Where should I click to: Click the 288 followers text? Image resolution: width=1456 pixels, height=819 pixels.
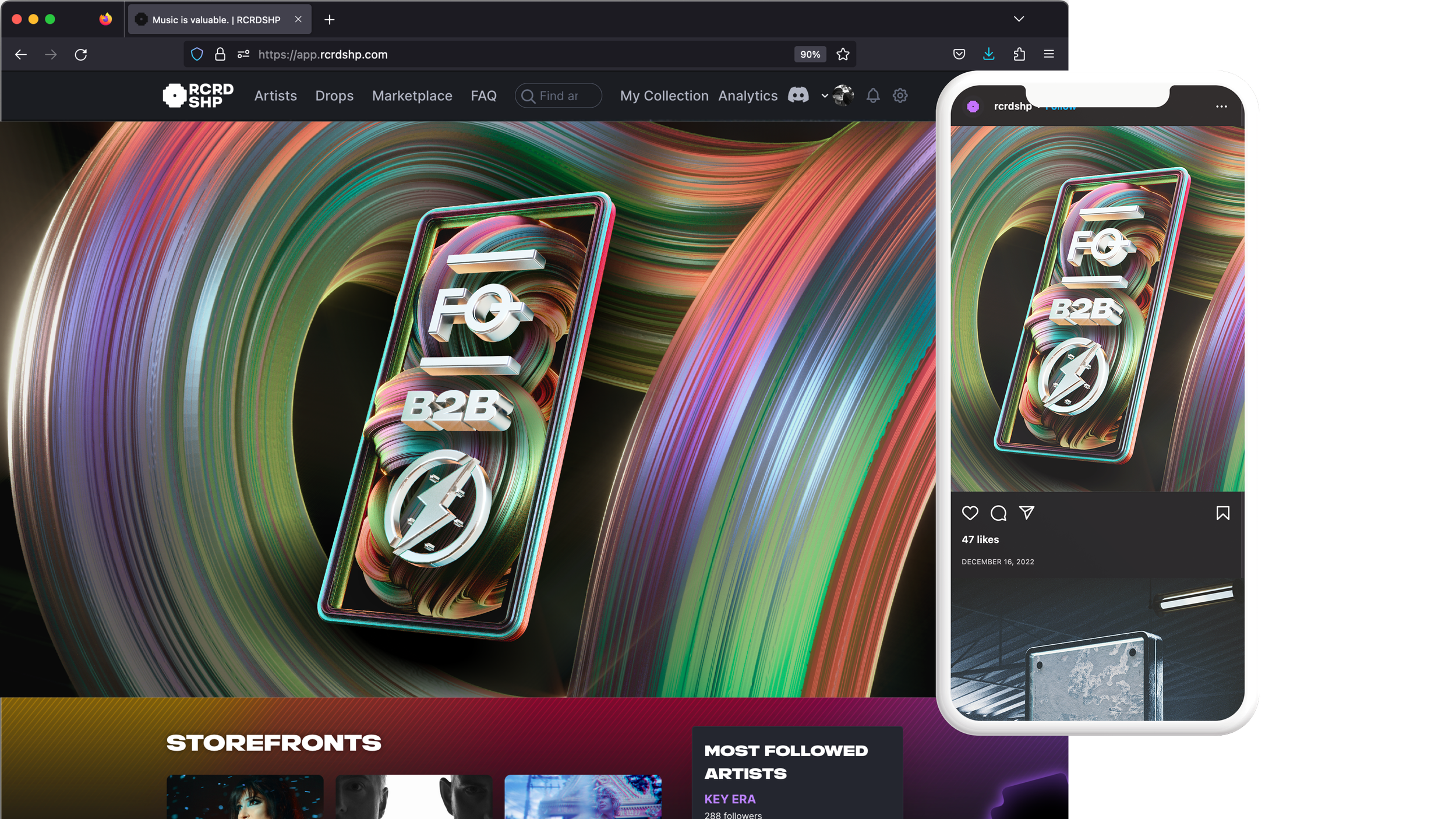(733, 815)
